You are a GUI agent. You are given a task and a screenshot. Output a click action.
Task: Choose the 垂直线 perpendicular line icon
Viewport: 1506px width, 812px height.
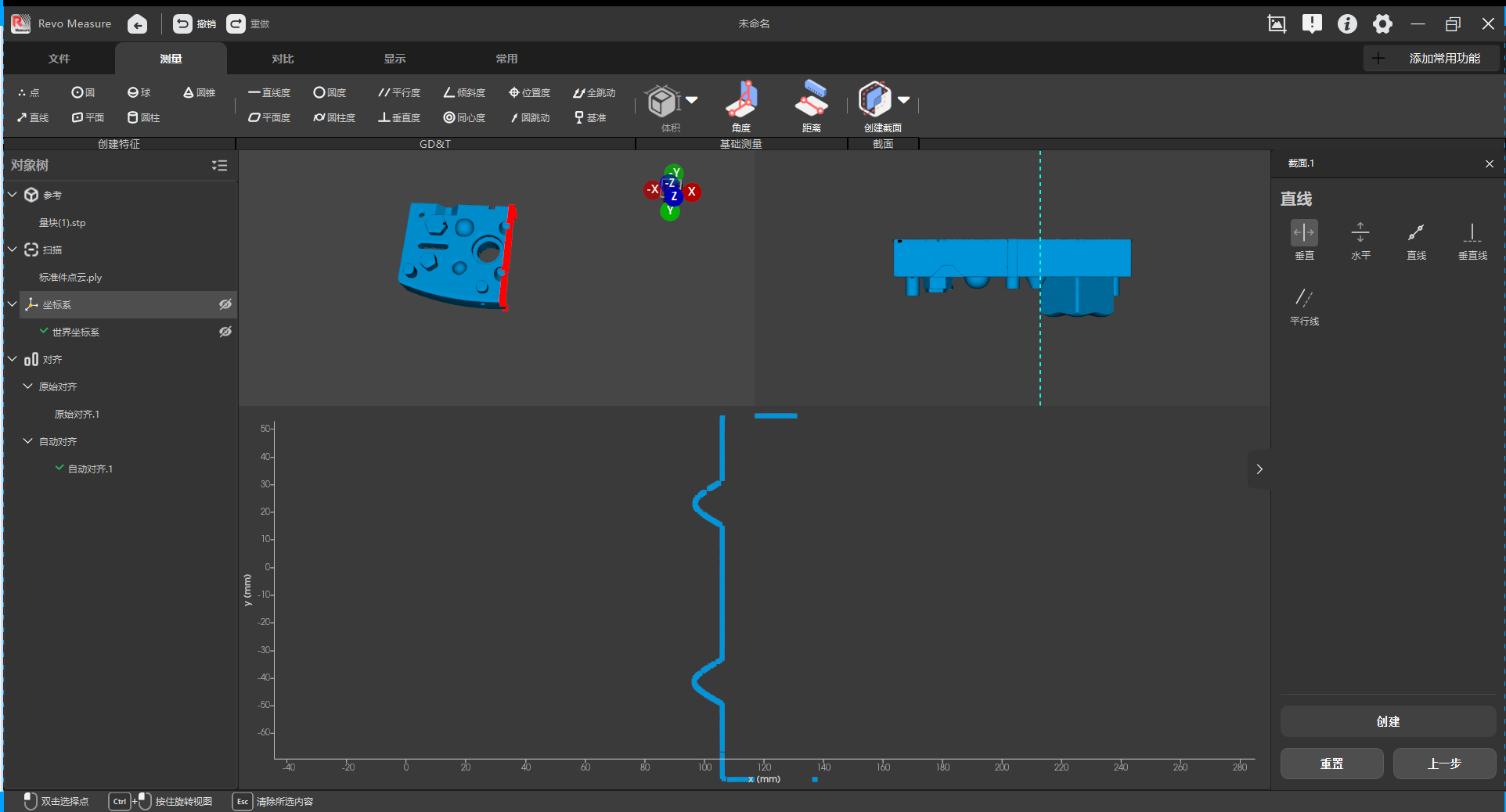[1472, 239]
